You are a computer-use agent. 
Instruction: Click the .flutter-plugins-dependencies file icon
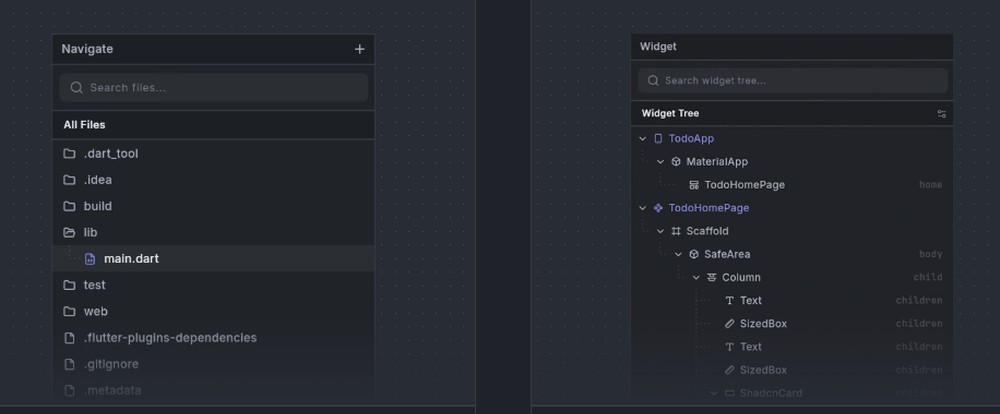point(70,337)
